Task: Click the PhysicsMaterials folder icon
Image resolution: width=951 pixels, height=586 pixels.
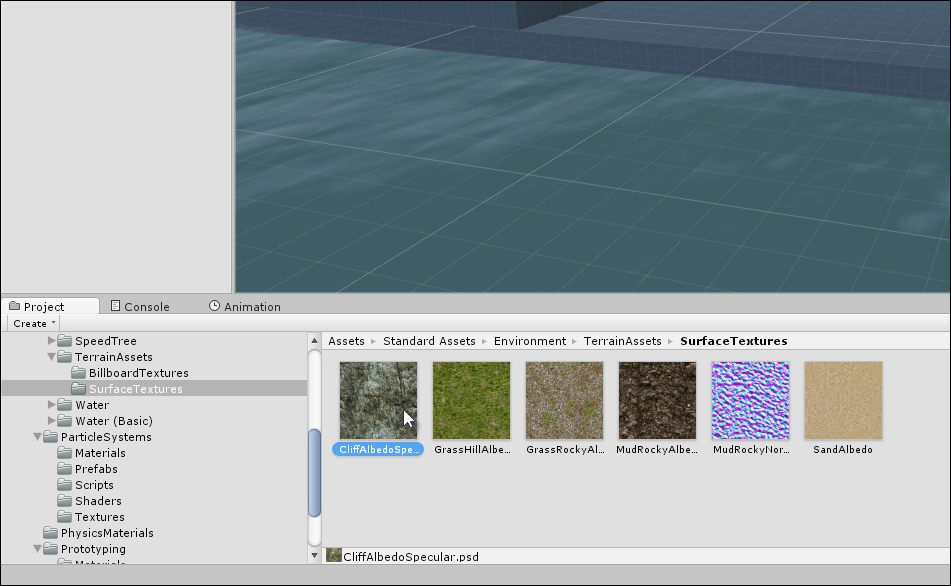Action: click(51, 533)
